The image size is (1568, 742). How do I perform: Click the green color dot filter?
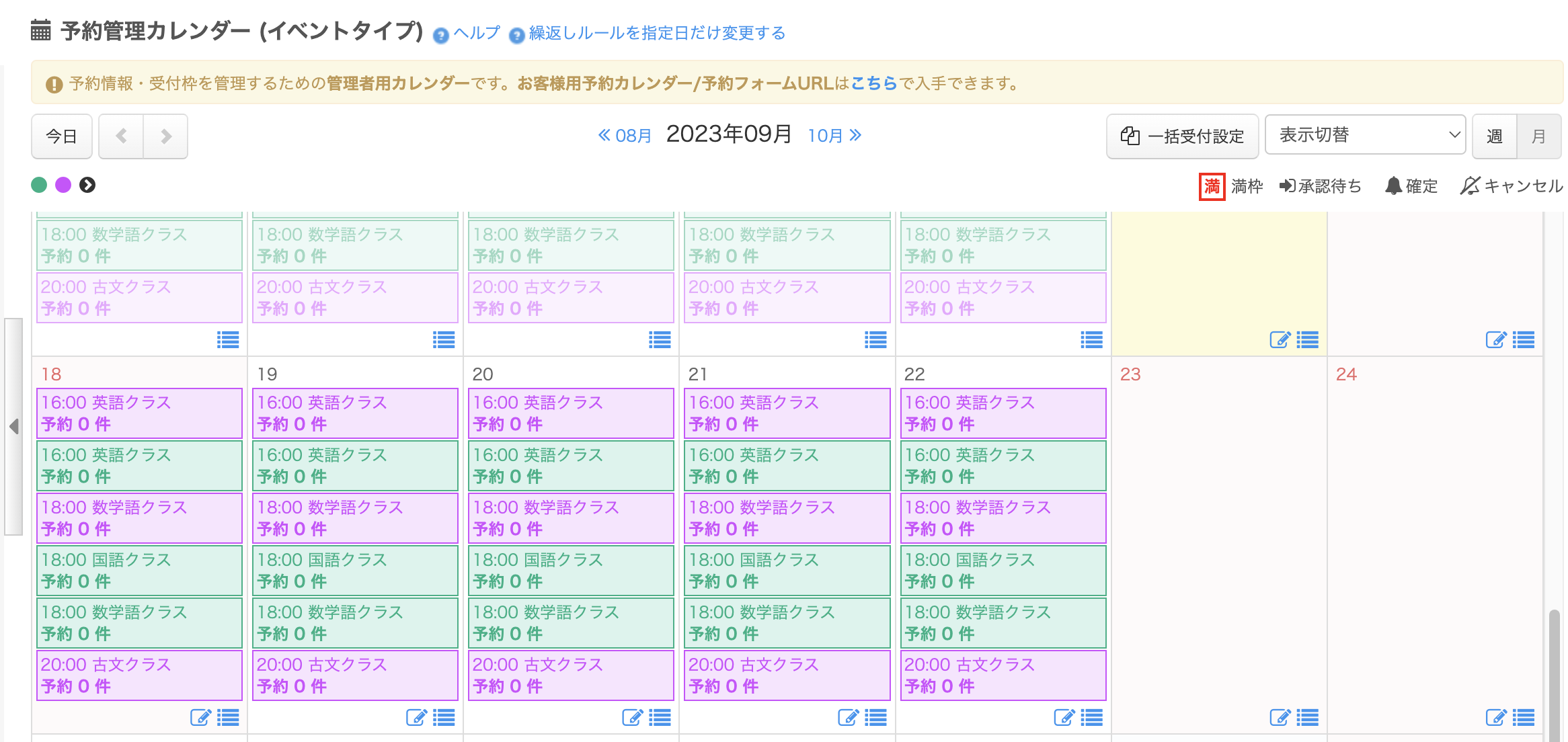click(39, 185)
